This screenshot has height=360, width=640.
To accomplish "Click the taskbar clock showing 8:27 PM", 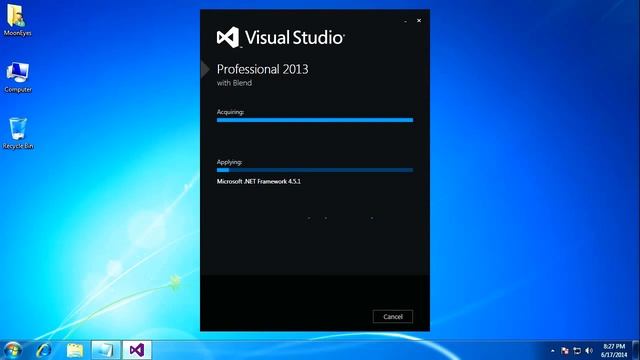I will pos(614,350).
